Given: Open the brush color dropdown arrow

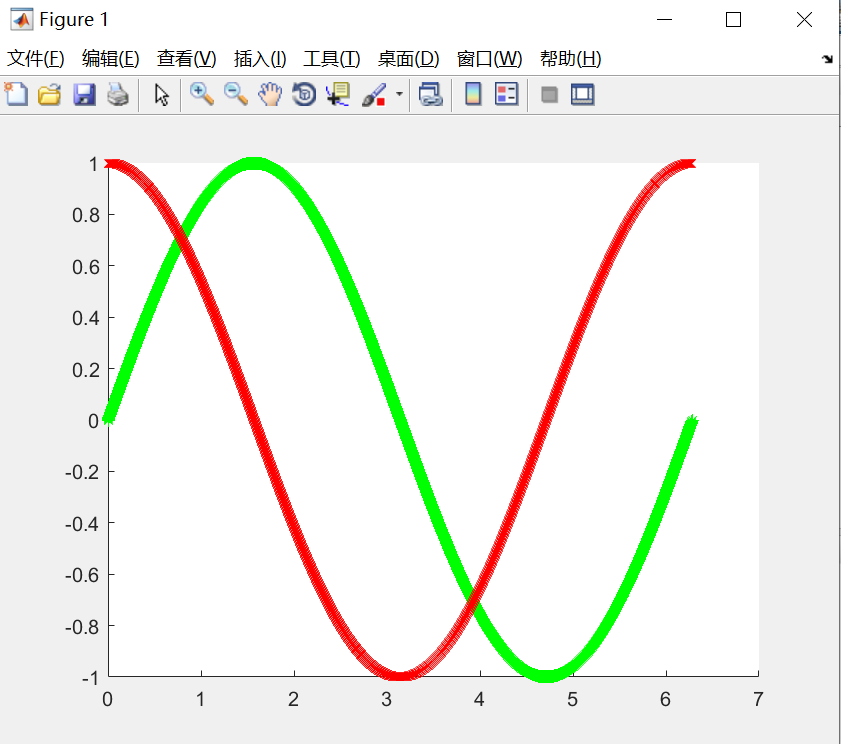Looking at the screenshot, I should pos(399,94).
